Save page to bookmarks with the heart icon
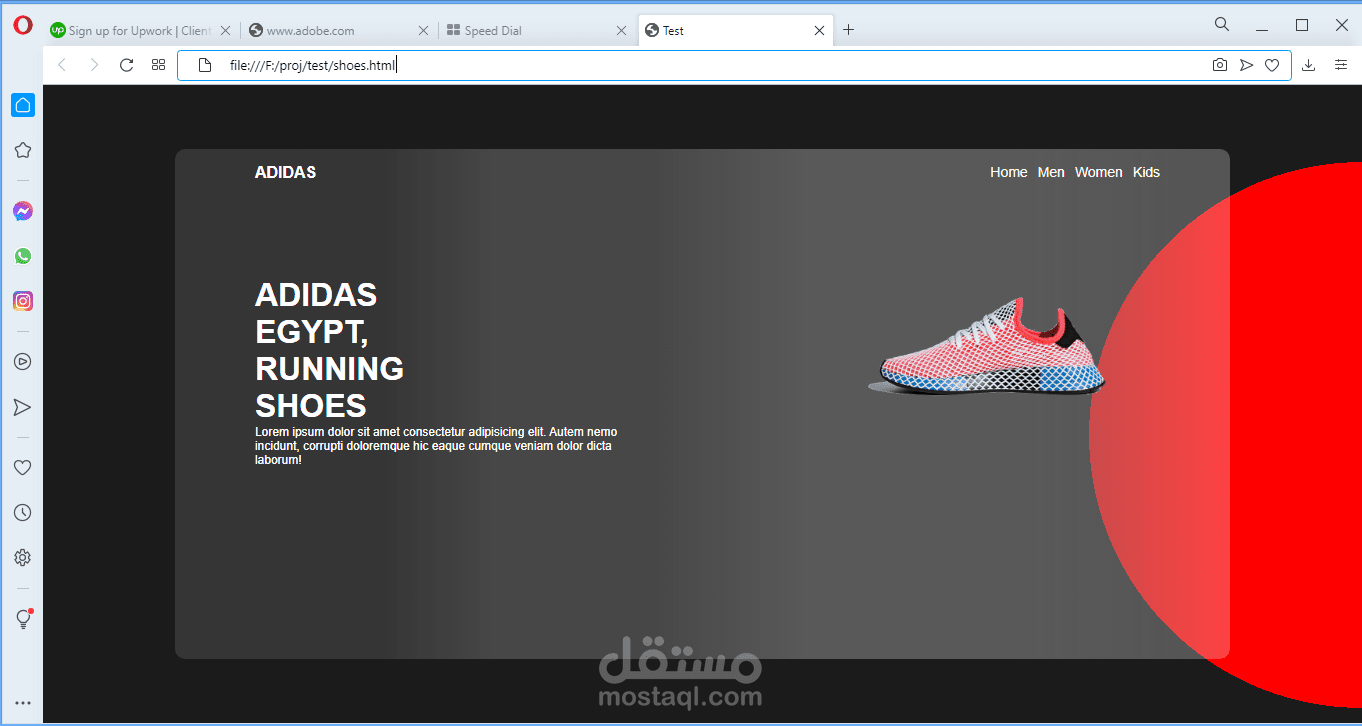Screen dimensions: 1362x726 point(1271,64)
